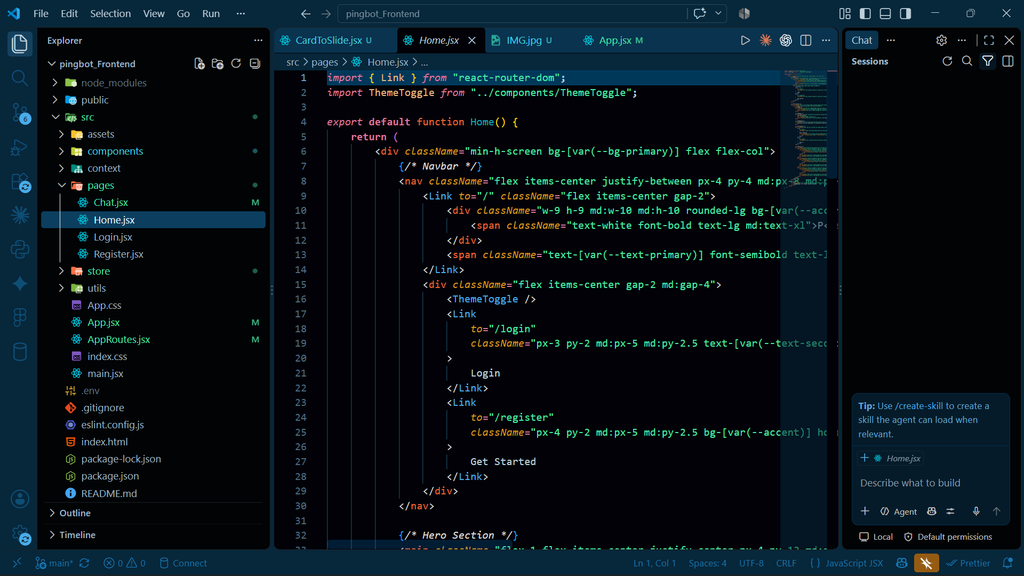The width and height of the screenshot is (1024, 576).
Task: Start voice input with microphone icon
Action: (x=976, y=511)
